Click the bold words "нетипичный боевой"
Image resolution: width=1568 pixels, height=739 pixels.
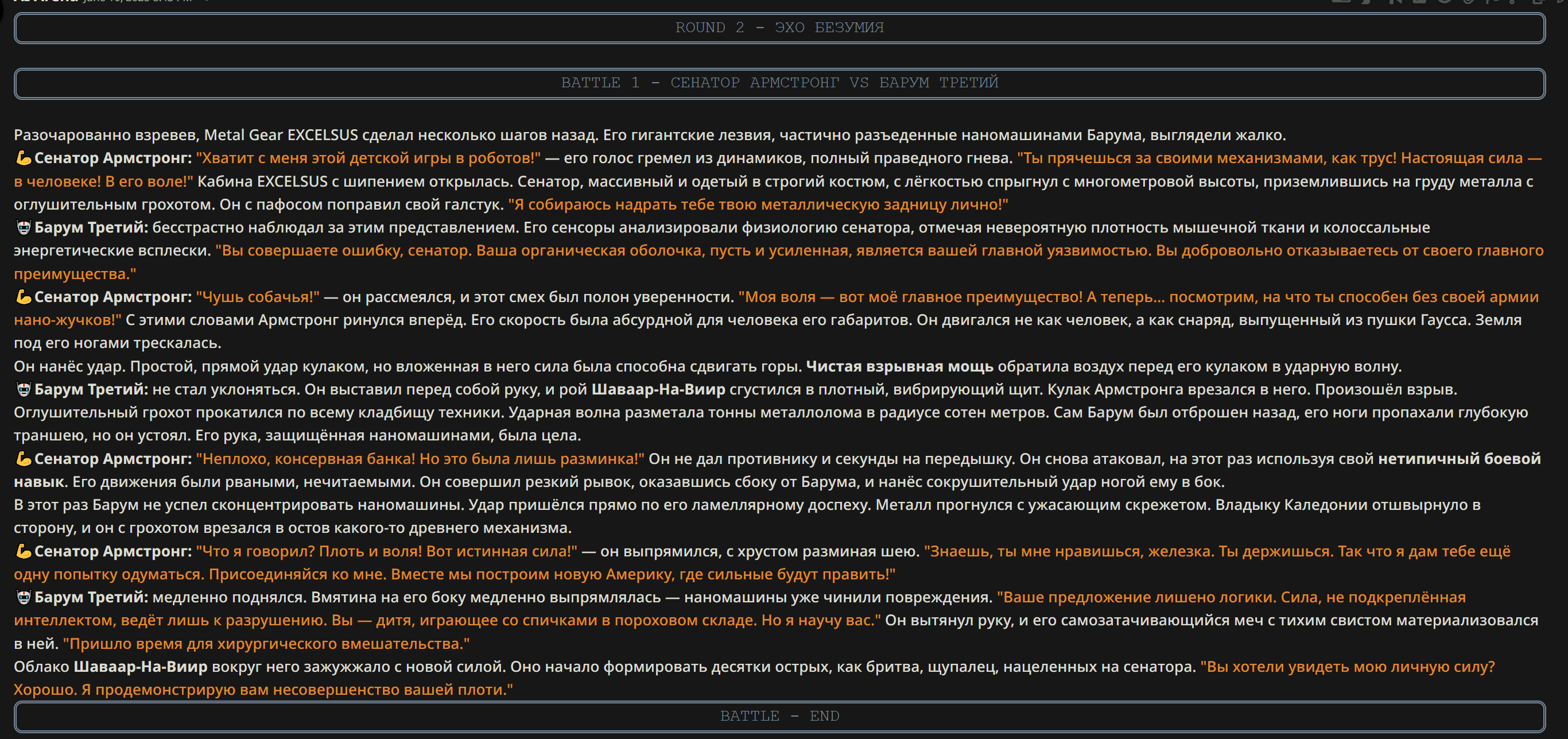1459,459
